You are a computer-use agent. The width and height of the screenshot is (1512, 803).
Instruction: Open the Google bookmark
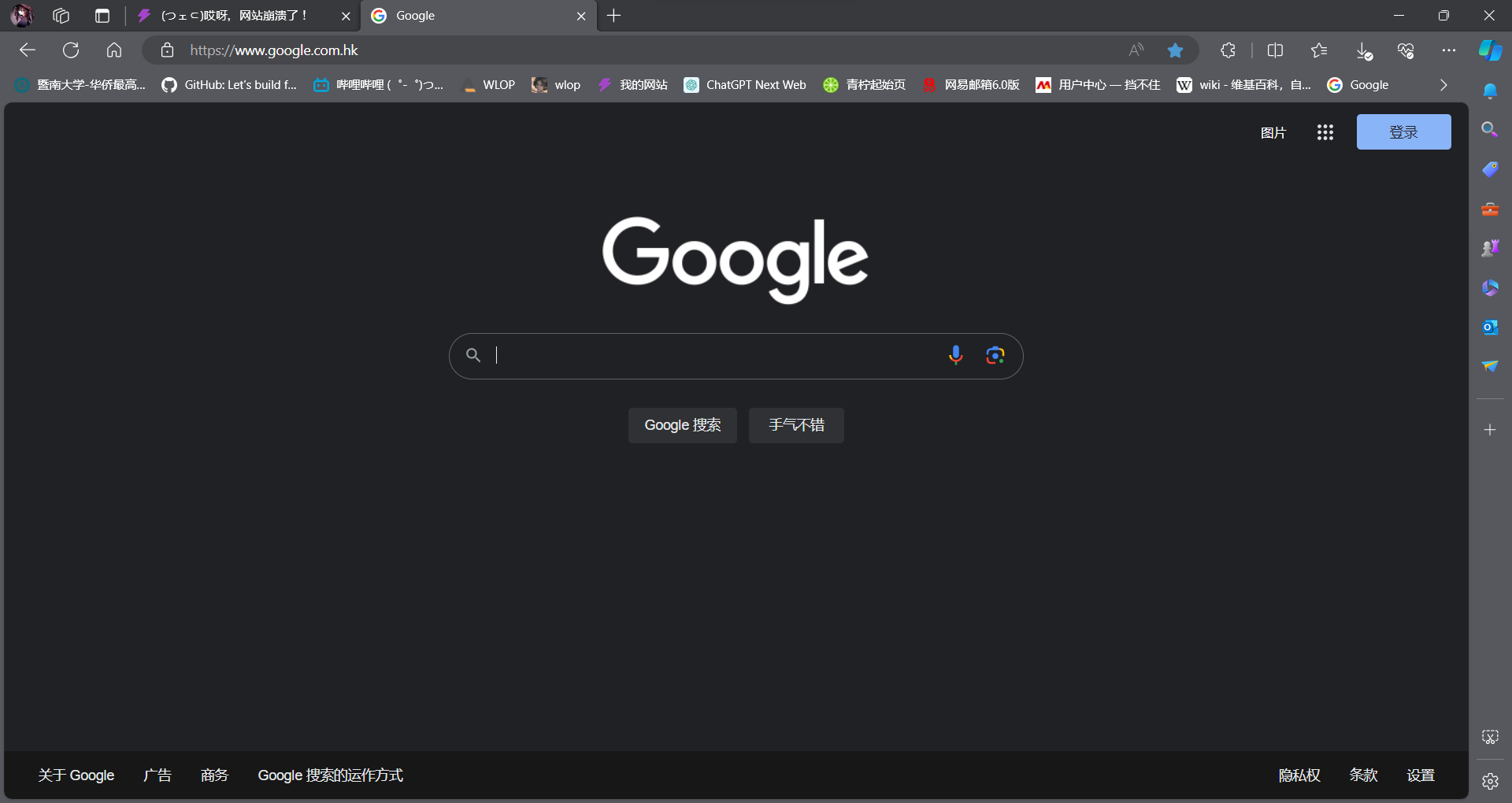click(x=1358, y=85)
